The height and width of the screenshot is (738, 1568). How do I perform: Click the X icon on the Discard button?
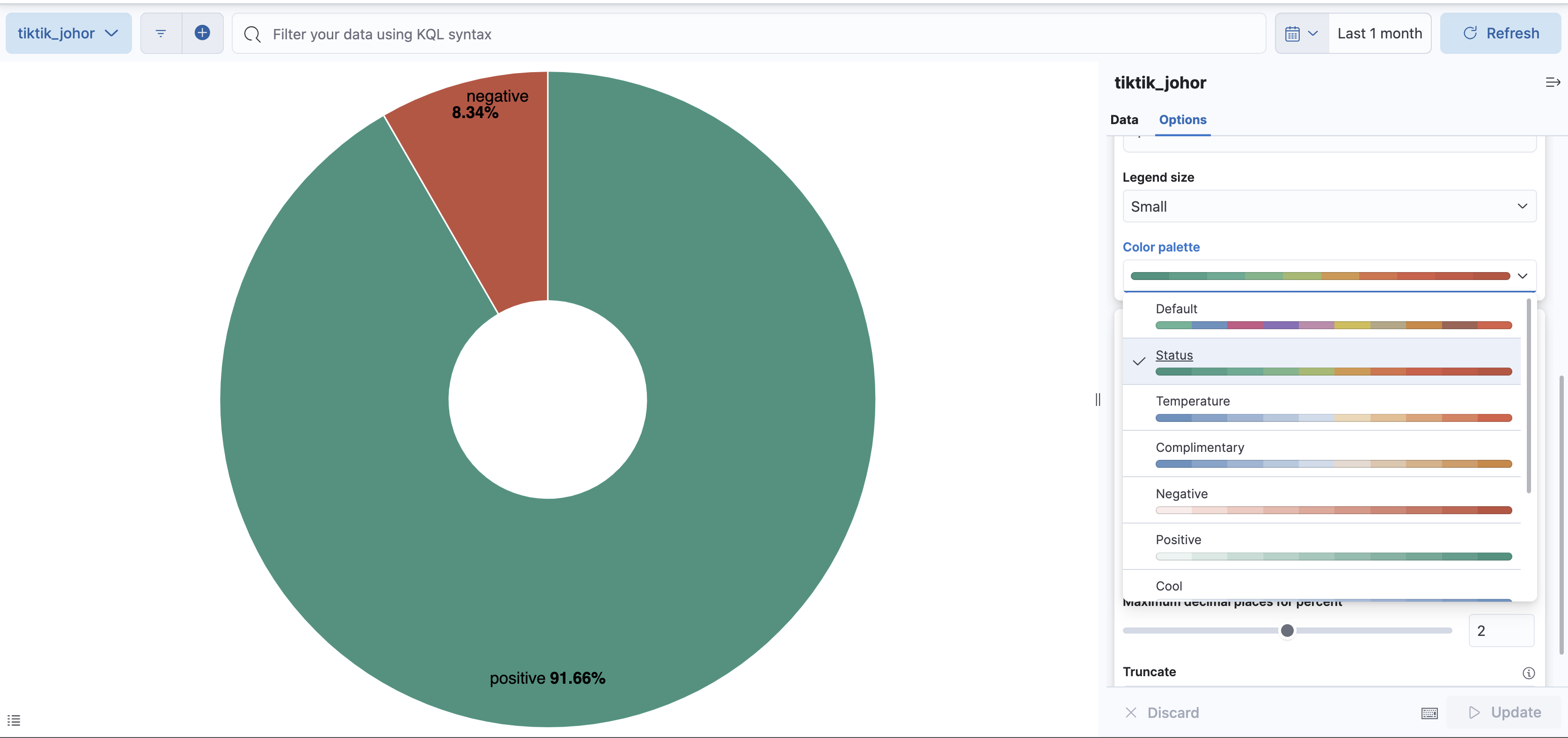[1131, 712]
